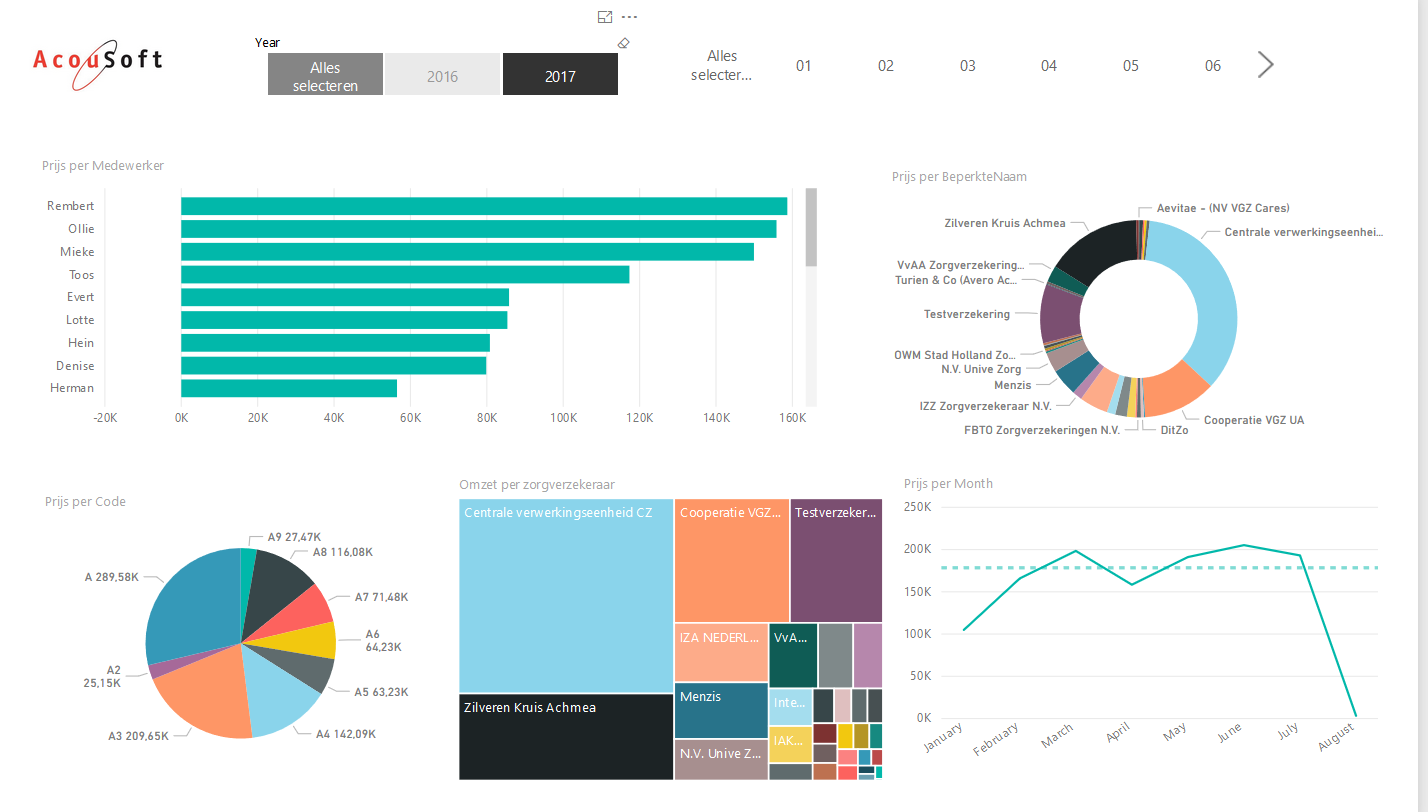Click the June point on the line chart
This screenshot has height=812, width=1428.
point(1244,545)
